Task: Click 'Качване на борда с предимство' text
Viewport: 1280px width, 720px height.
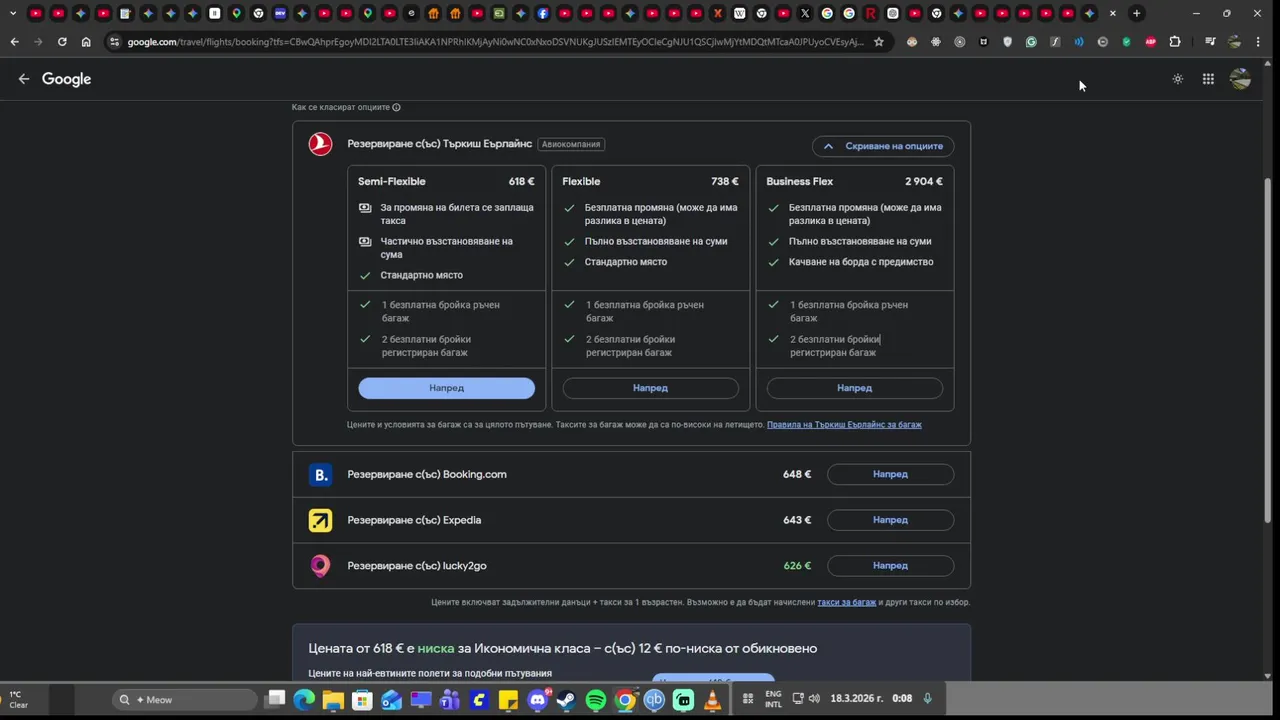Action: (861, 262)
